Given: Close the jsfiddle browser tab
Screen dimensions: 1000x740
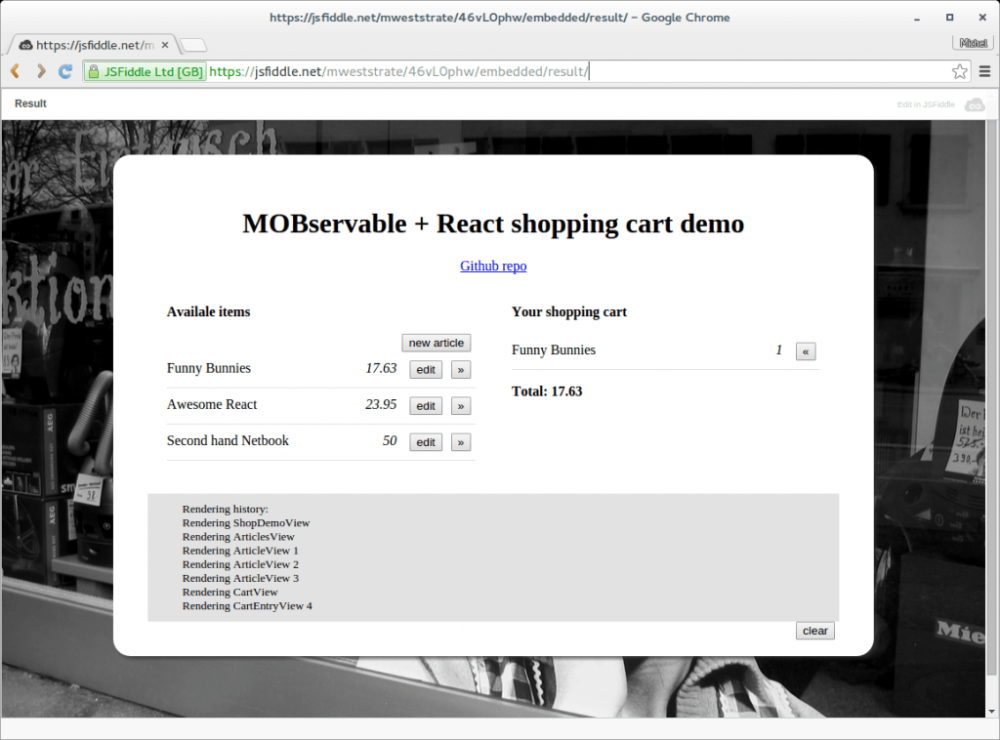Looking at the screenshot, I should pyautogui.click(x=165, y=45).
